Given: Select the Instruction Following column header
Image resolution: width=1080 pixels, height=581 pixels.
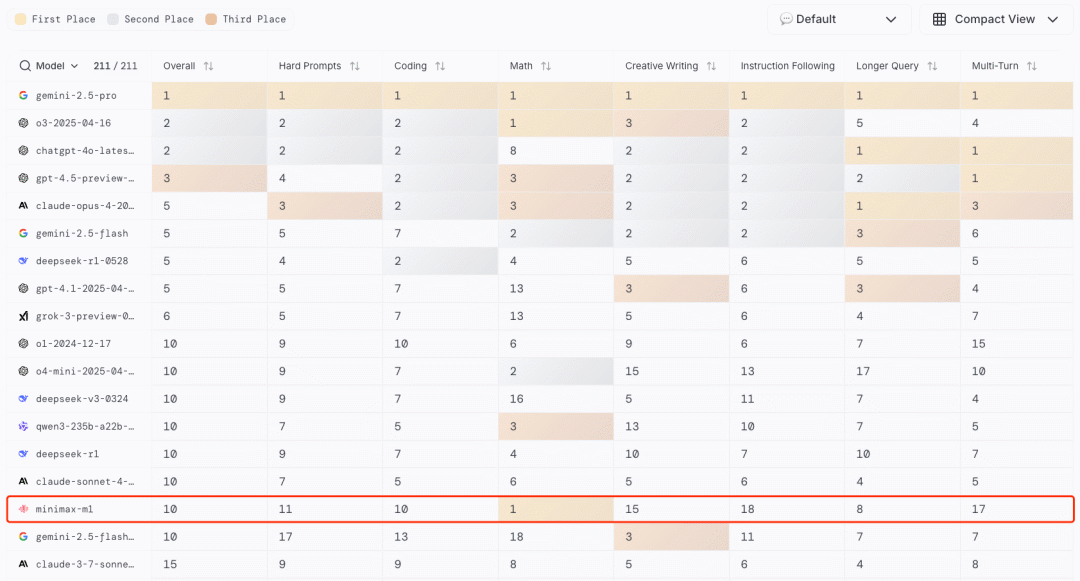Looking at the screenshot, I should [787, 66].
